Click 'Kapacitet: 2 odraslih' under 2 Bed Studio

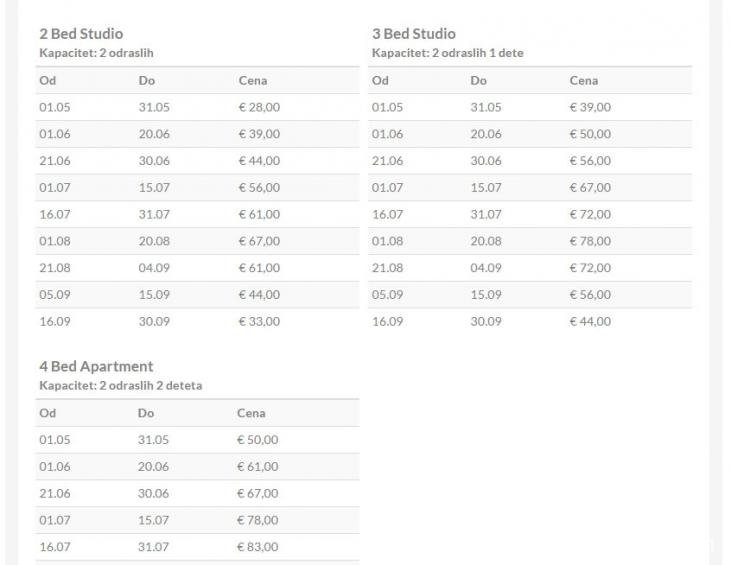click(96, 53)
